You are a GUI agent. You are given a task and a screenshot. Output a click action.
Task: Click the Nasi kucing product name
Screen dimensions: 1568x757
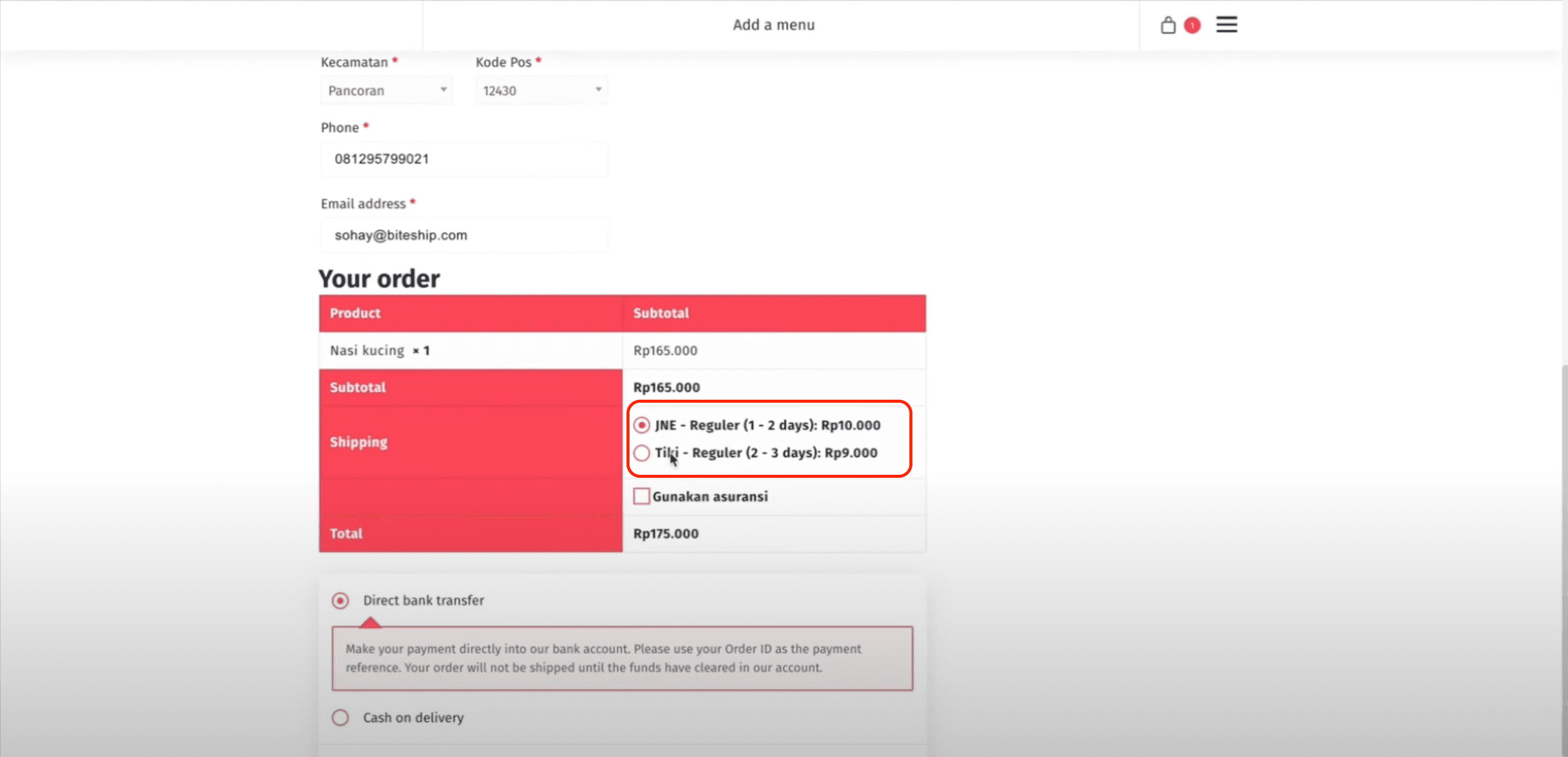pos(367,351)
